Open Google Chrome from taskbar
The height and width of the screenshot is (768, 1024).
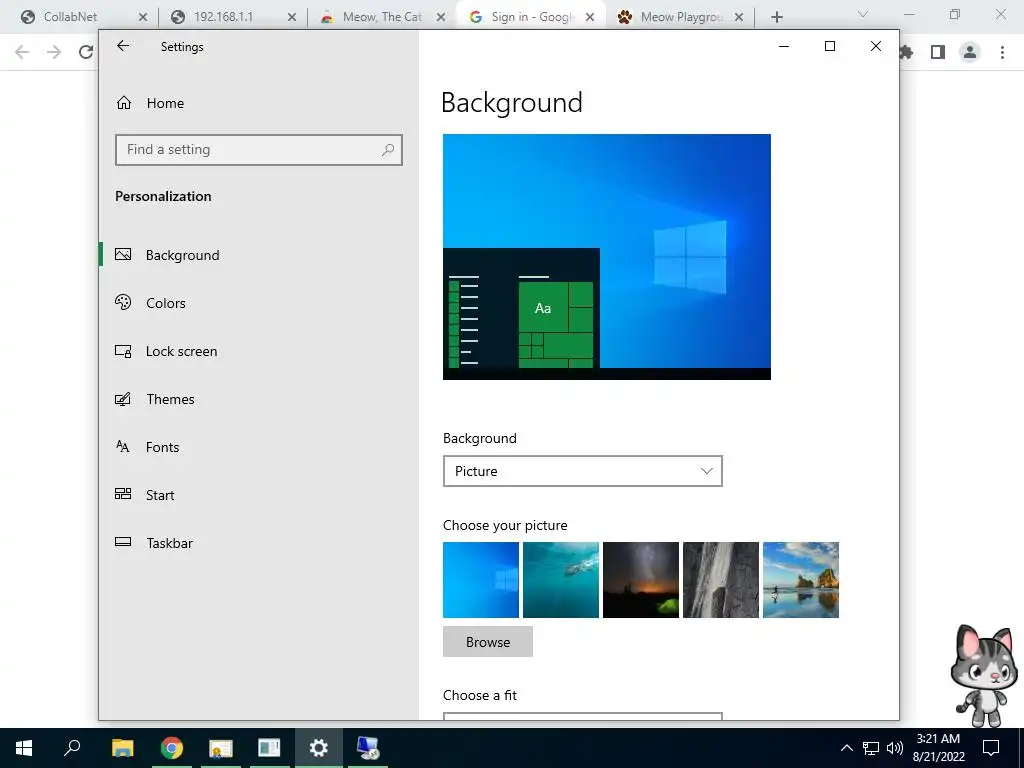pyautogui.click(x=172, y=748)
